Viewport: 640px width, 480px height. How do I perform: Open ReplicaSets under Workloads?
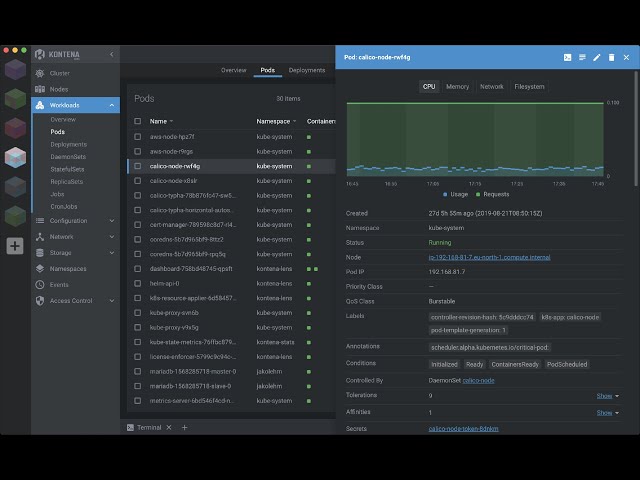pyautogui.click(x=67, y=182)
